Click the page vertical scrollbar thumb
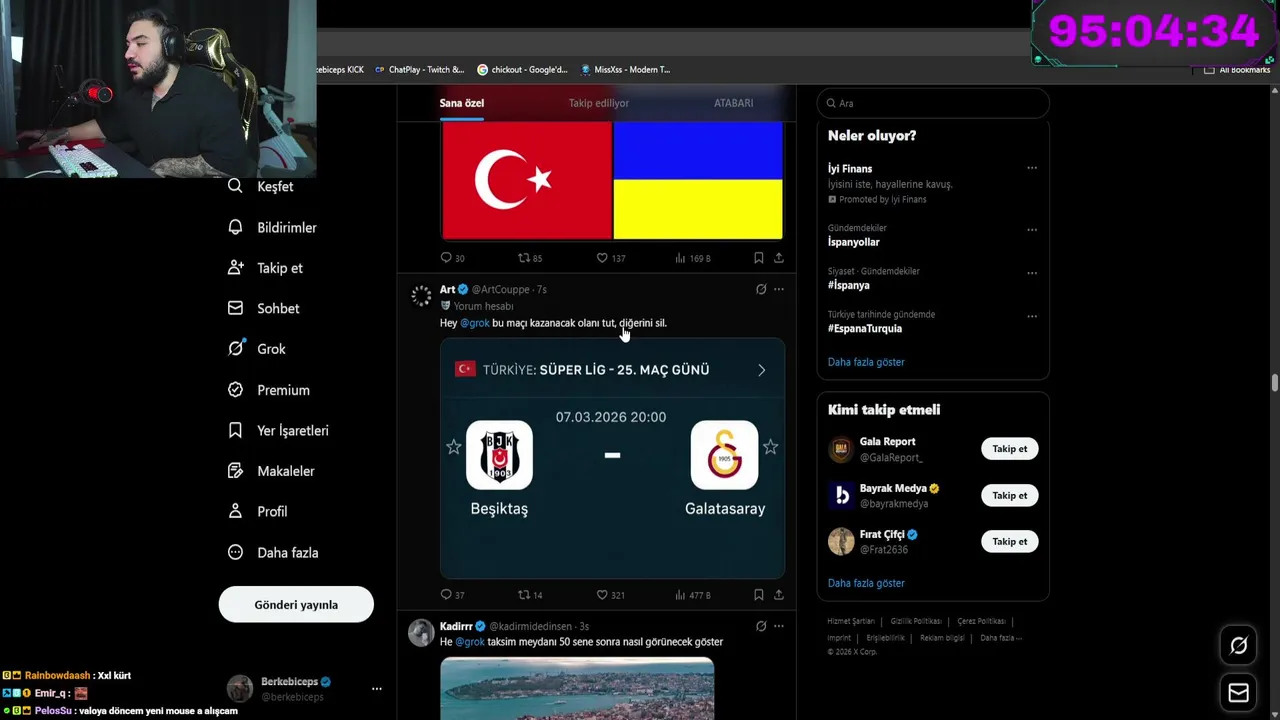Viewport: 1280px width, 720px height. (1275, 384)
